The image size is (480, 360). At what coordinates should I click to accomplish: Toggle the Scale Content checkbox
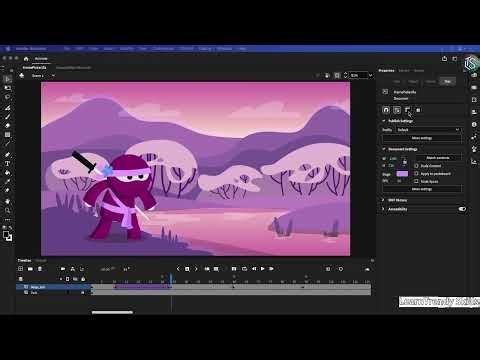tap(416, 166)
